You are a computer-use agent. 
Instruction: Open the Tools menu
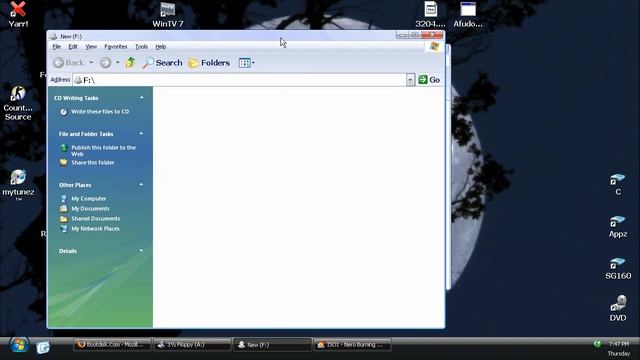(x=142, y=47)
